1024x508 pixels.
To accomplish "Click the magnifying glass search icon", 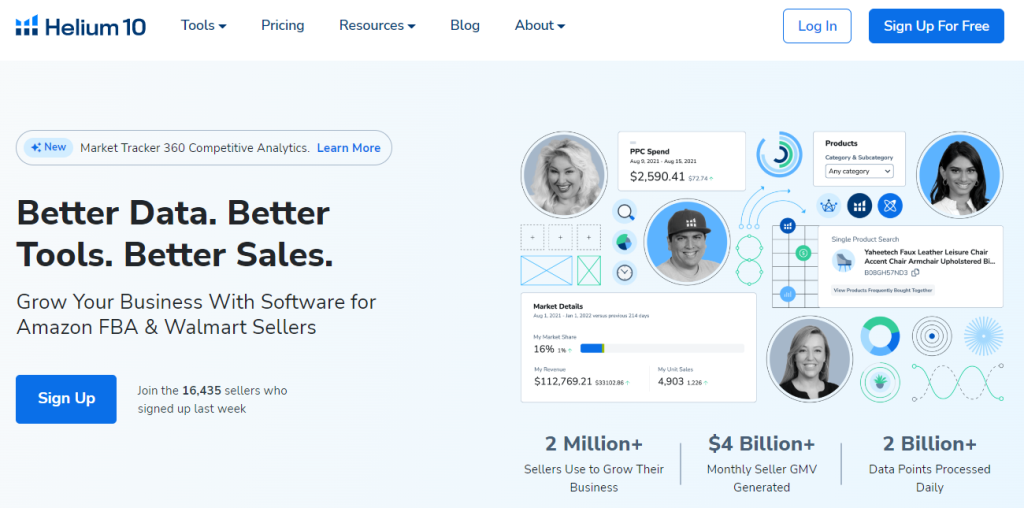I will click(x=626, y=211).
